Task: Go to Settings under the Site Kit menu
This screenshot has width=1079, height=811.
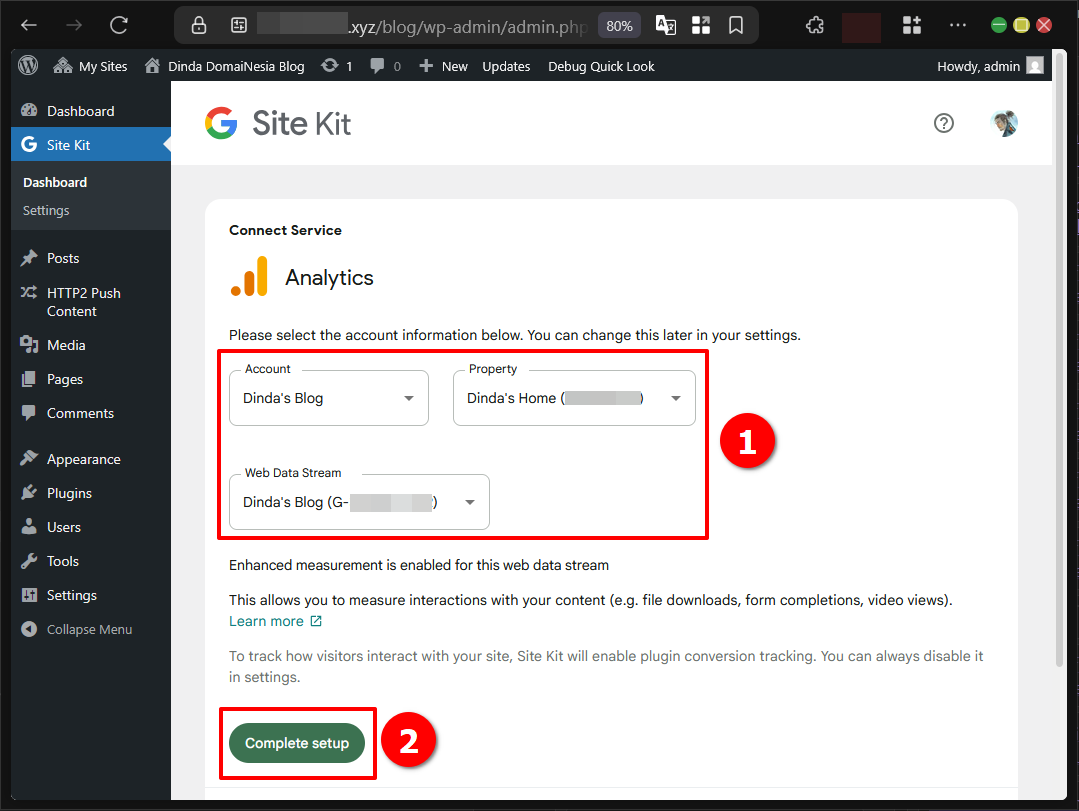Action: tap(45, 210)
